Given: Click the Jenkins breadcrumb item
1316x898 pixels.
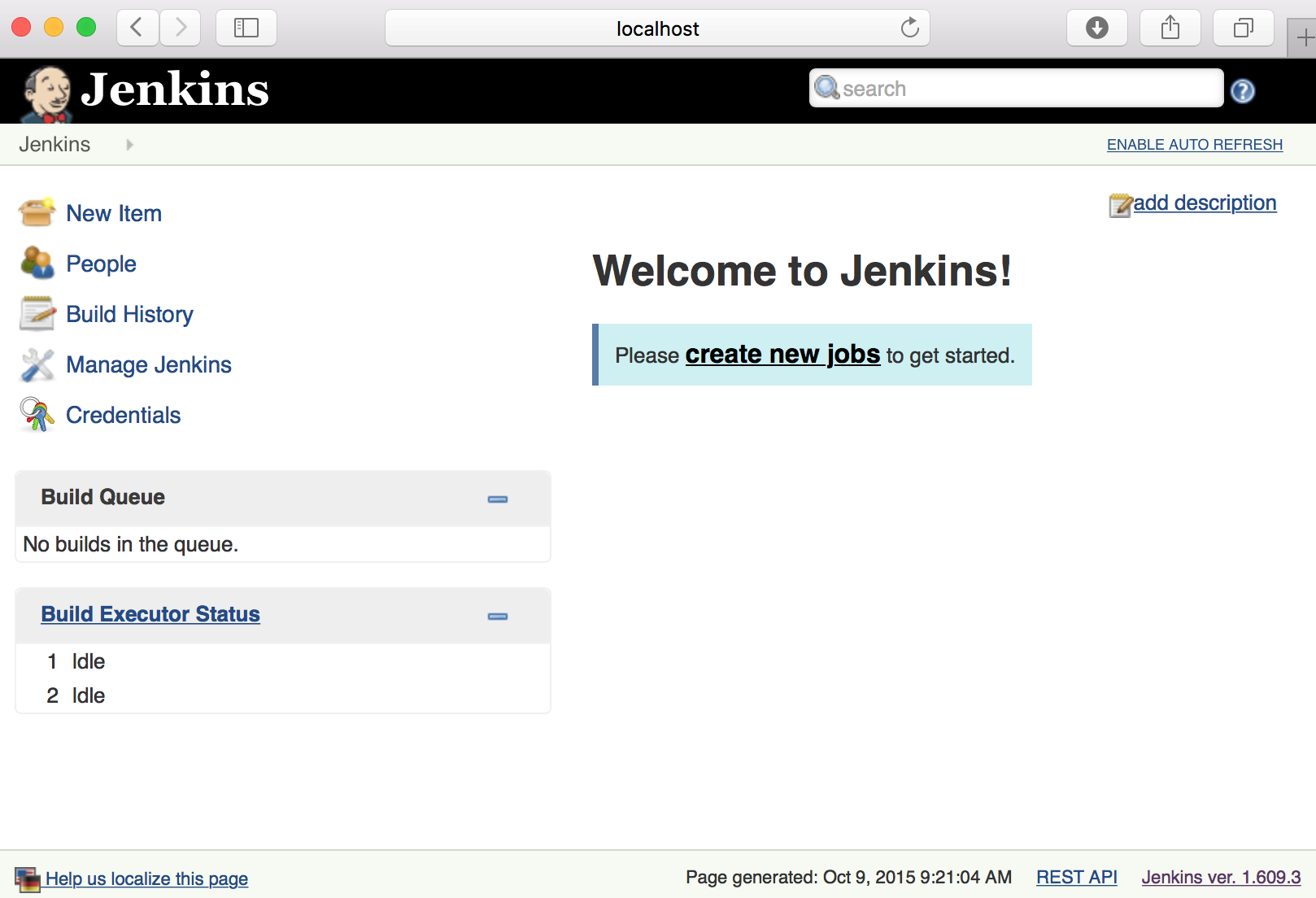Looking at the screenshot, I should coord(54,144).
